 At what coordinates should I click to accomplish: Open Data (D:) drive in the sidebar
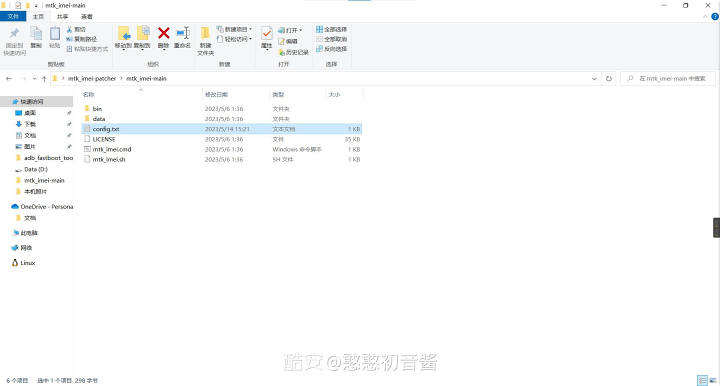click(x=31, y=169)
